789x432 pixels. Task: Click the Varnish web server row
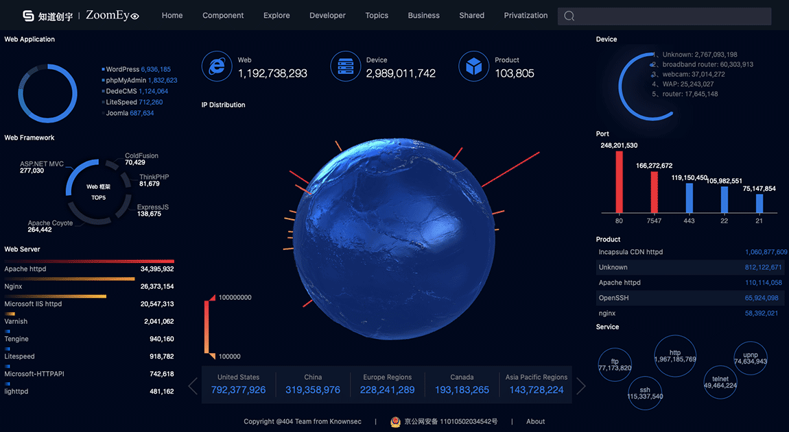pos(89,321)
